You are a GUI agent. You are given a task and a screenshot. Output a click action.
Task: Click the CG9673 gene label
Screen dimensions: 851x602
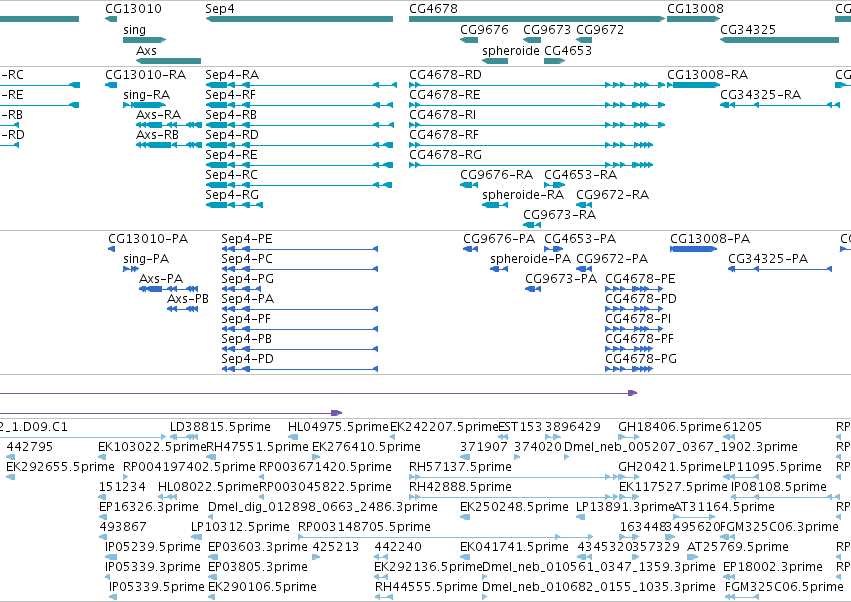[x=547, y=30]
